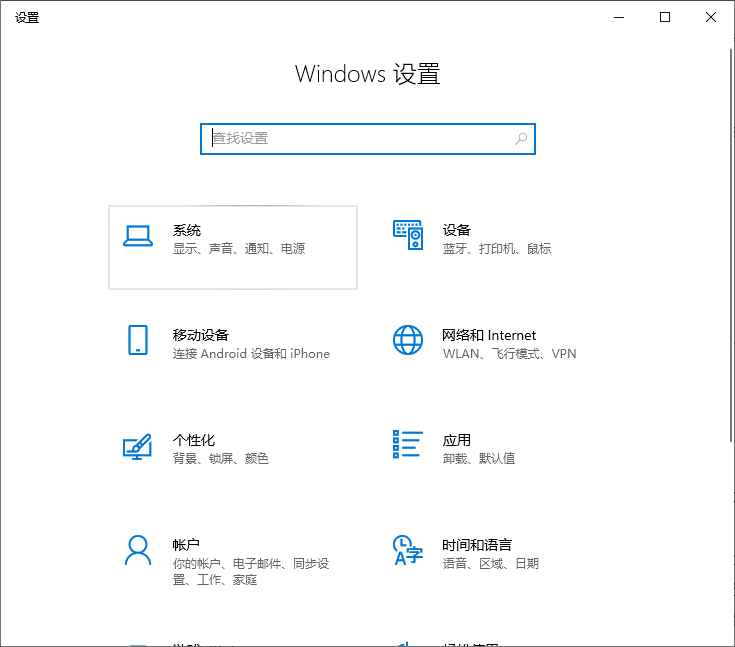Open the 移动设备 phone icon
Viewport: 735px width, 647px height.
(x=138, y=340)
